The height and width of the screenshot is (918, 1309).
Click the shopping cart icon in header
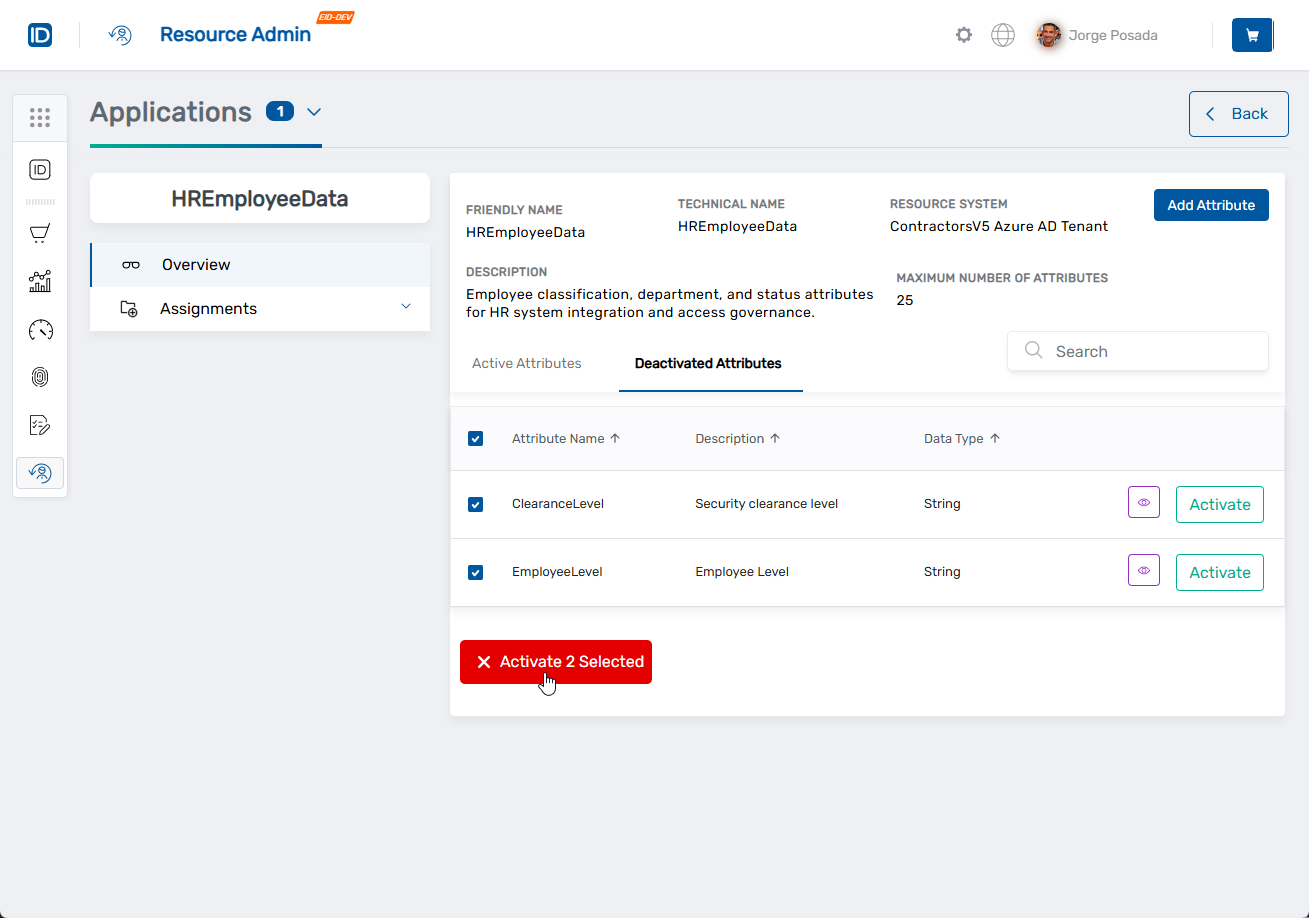(1251, 35)
